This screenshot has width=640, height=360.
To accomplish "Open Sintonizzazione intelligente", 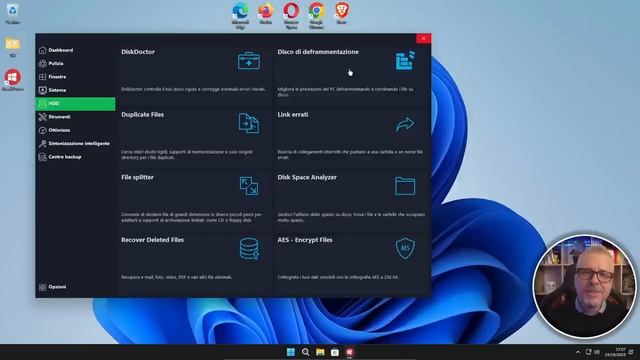I will [76, 144].
